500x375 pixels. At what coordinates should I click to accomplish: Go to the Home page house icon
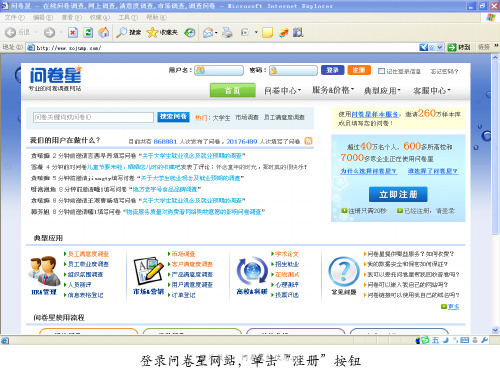coord(104,32)
